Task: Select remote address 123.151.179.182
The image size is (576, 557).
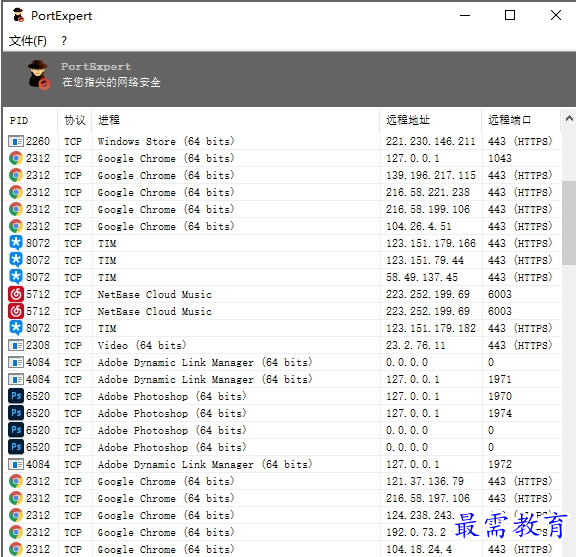Action: (x=431, y=328)
